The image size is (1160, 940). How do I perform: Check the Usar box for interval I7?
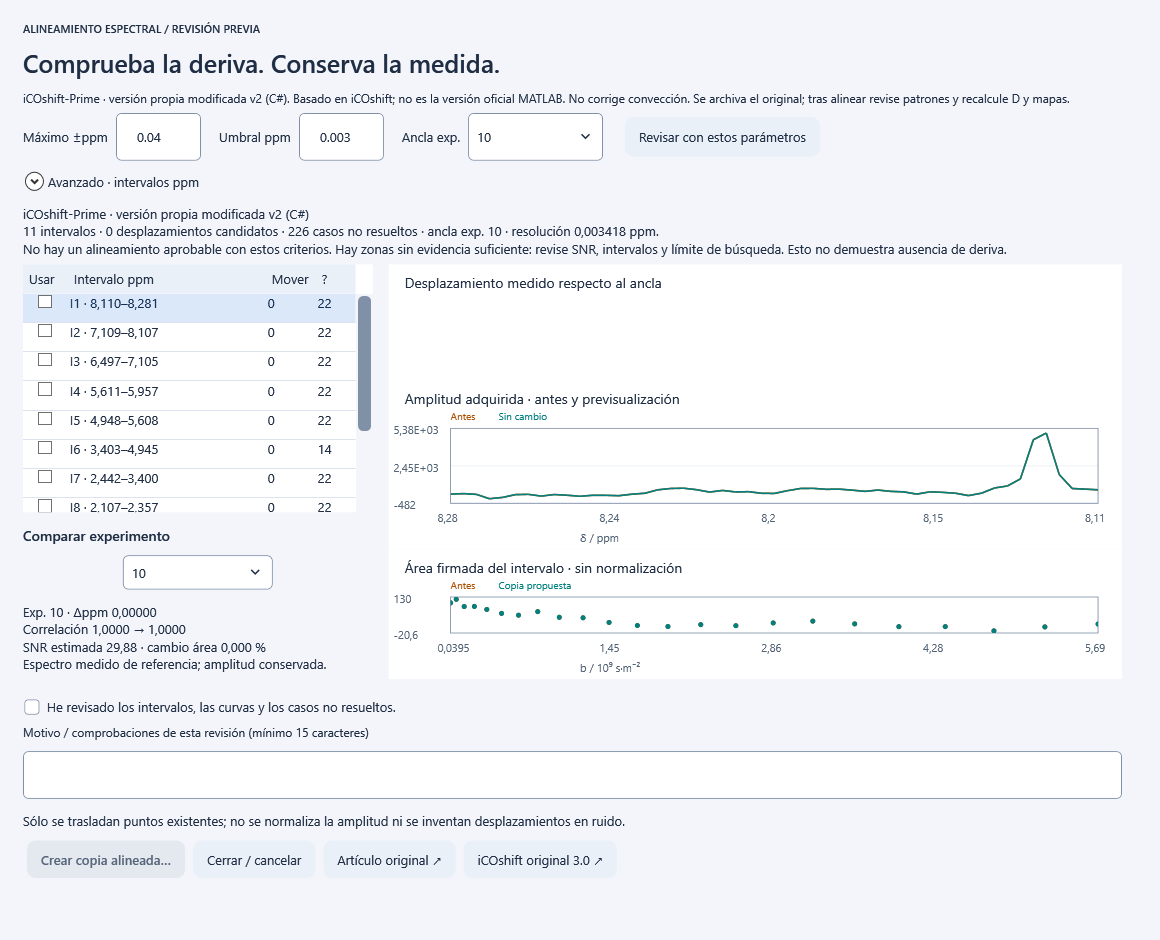pos(45,477)
